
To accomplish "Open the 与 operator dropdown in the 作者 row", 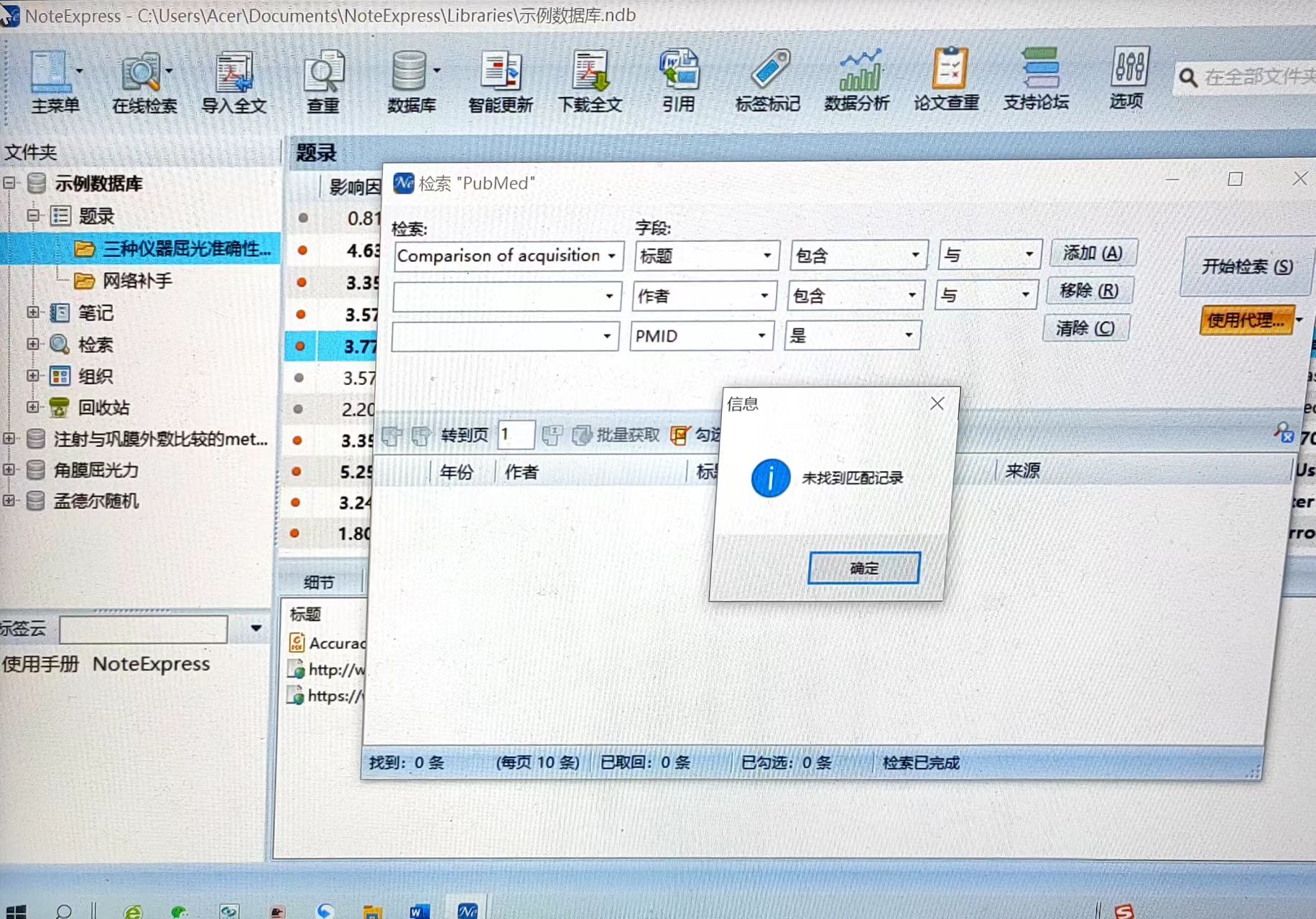I will (x=1026, y=294).
